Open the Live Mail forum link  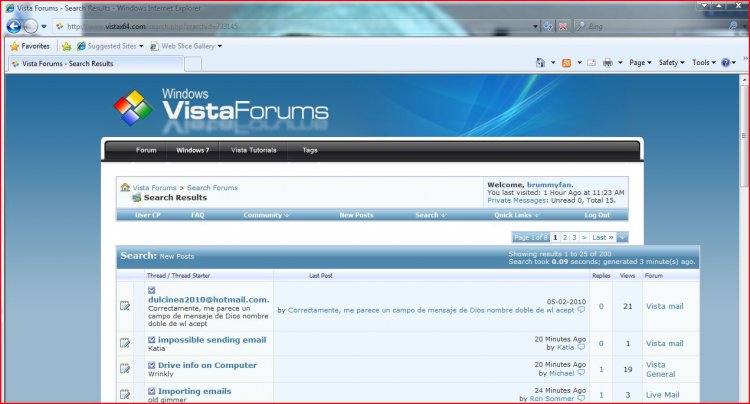pos(662,395)
